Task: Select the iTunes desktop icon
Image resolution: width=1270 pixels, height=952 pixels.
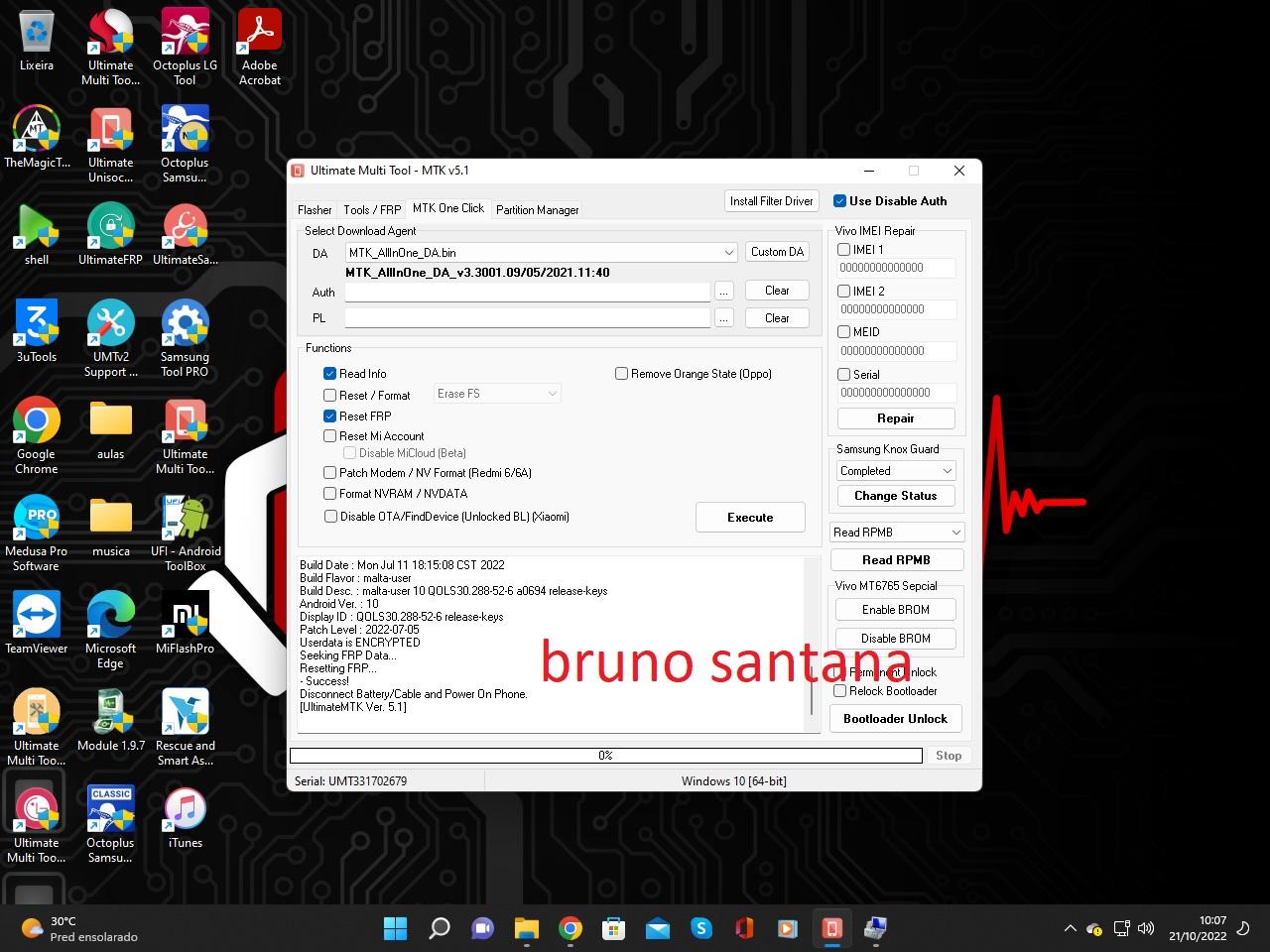Action: pos(185,818)
